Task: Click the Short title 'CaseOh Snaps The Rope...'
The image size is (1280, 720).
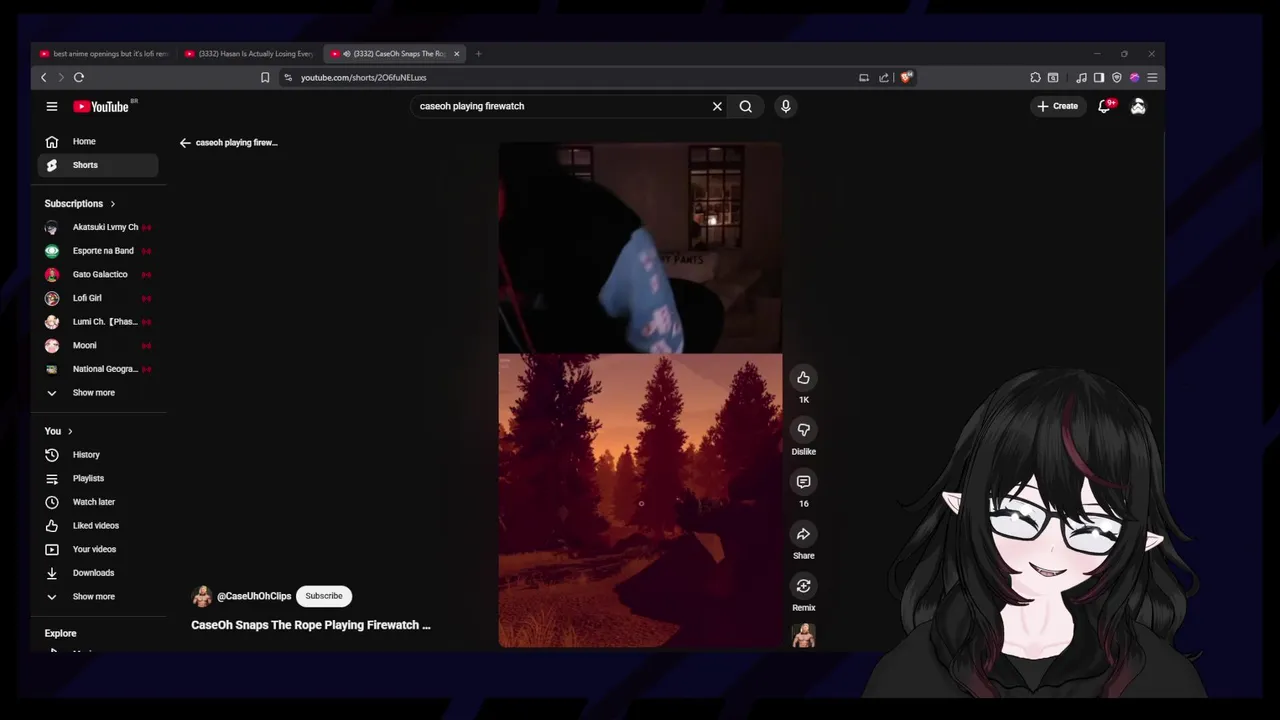Action: (x=311, y=625)
